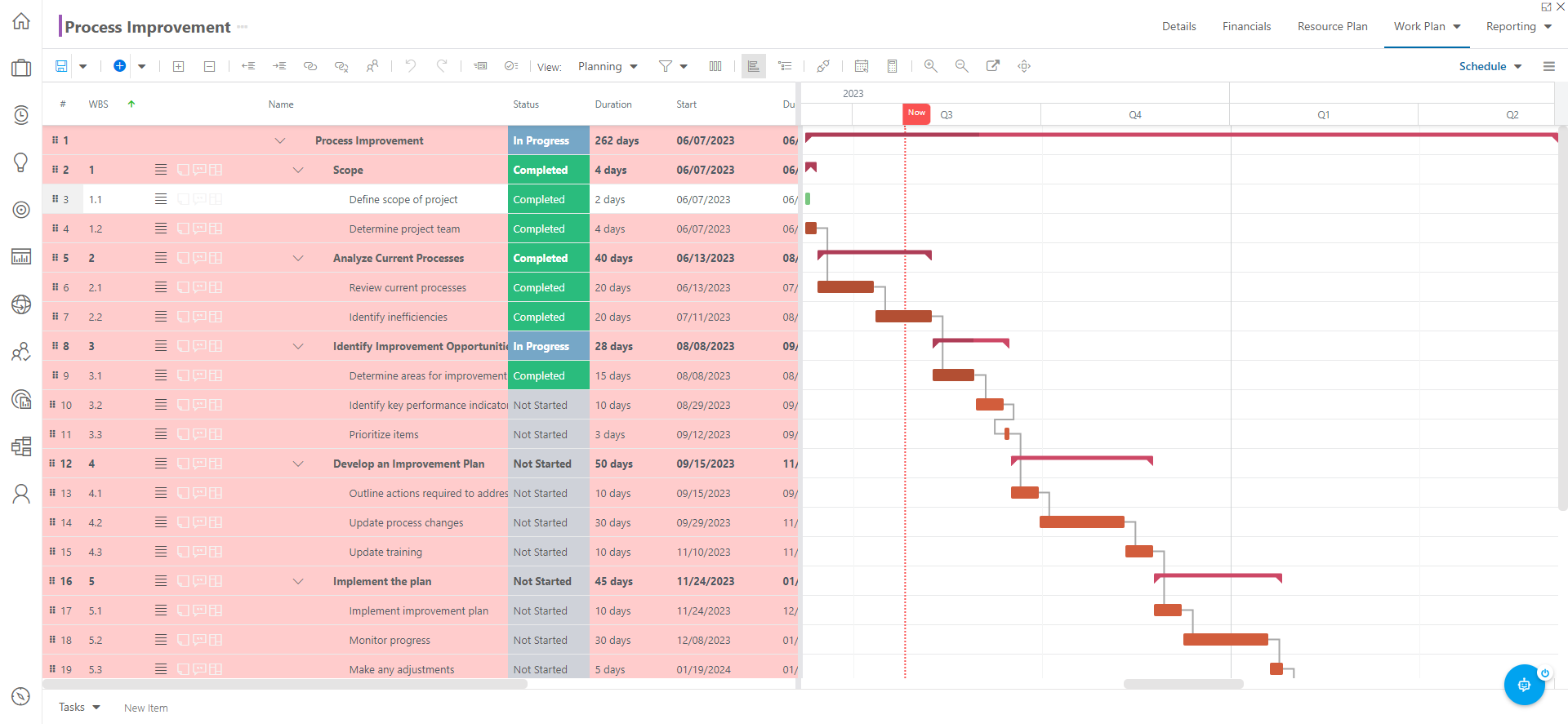
Task: Open the Tasks dropdown at bottom
Action: click(x=79, y=707)
